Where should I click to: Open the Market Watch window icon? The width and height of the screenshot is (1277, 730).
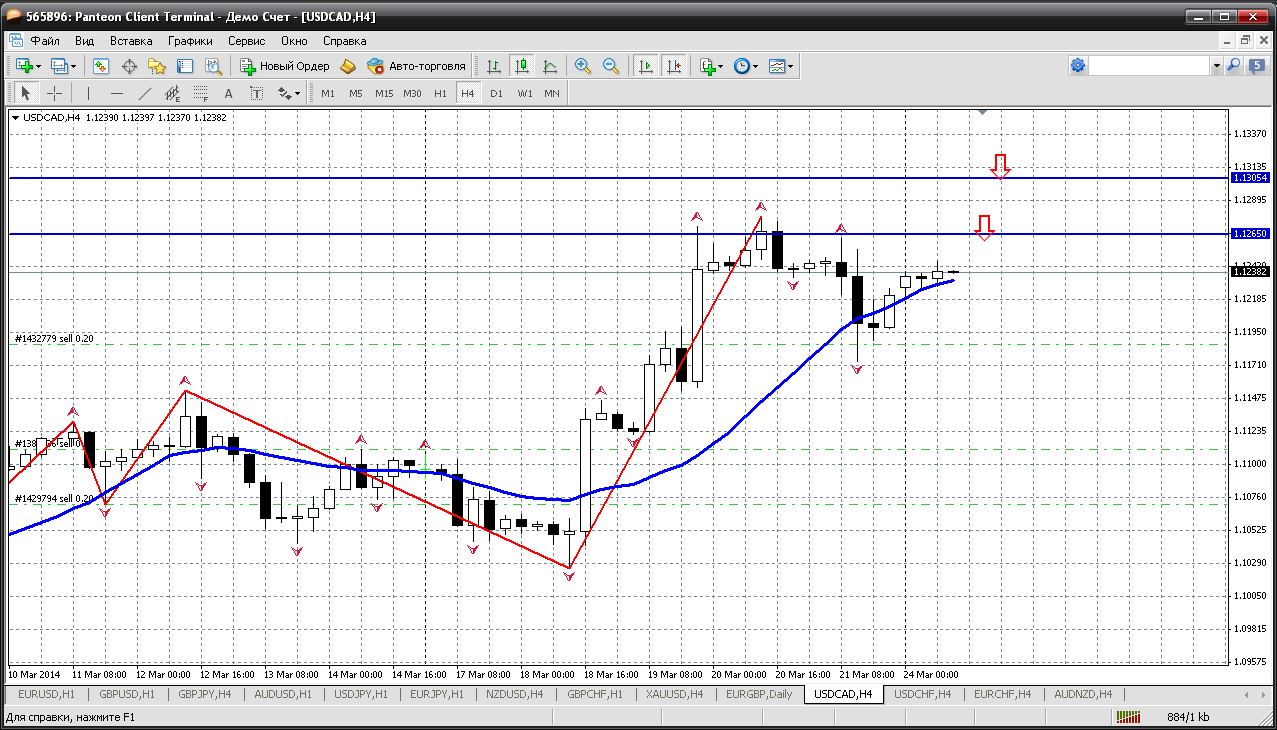[x=101, y=66]
